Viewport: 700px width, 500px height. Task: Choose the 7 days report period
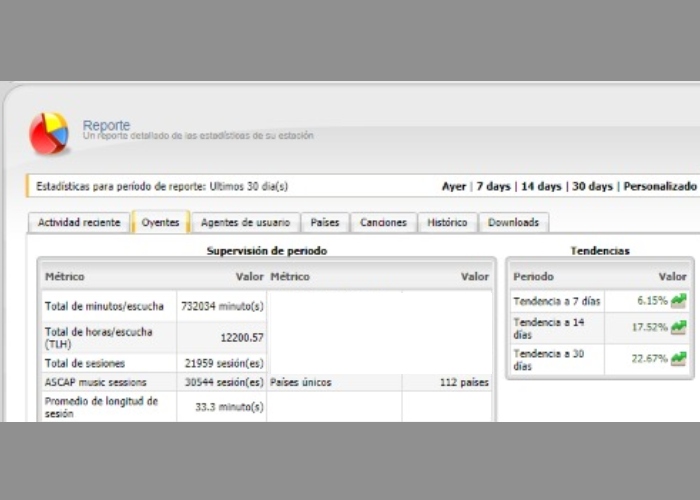tap(493, 186)
